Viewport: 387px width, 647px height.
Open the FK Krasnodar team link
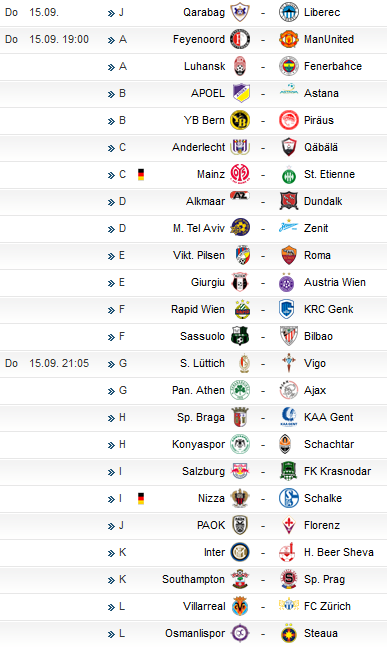[337, 471]
